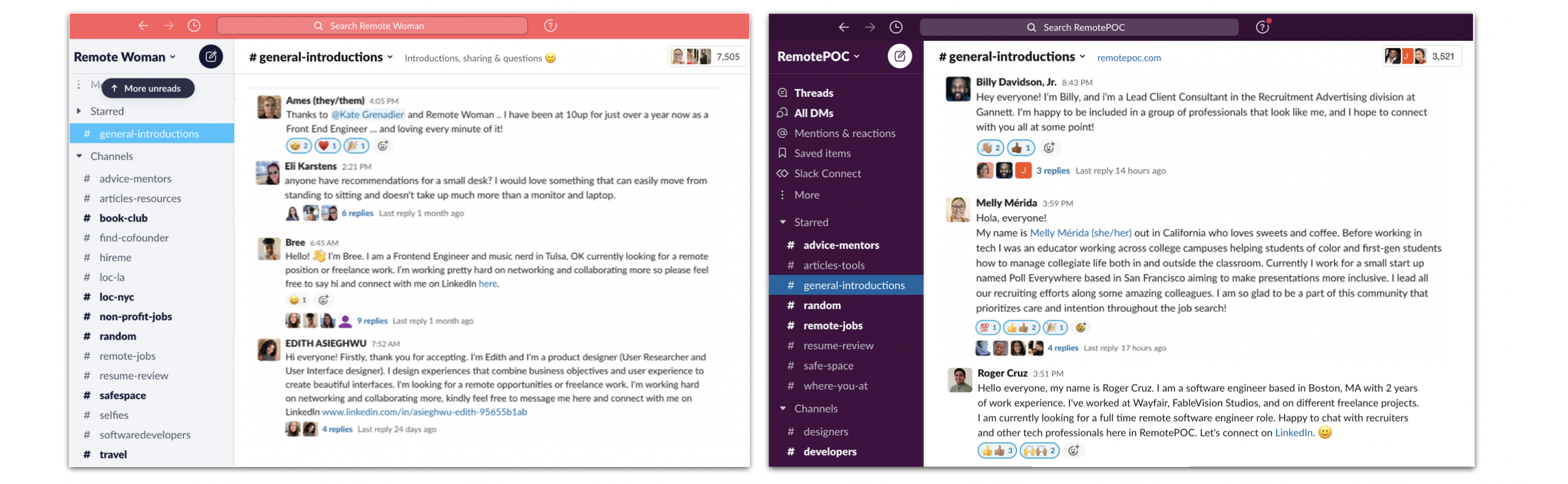Open history clock in RemotePOC window
The width and height of the screenshot is (1568, 484).
click(895, 27)
